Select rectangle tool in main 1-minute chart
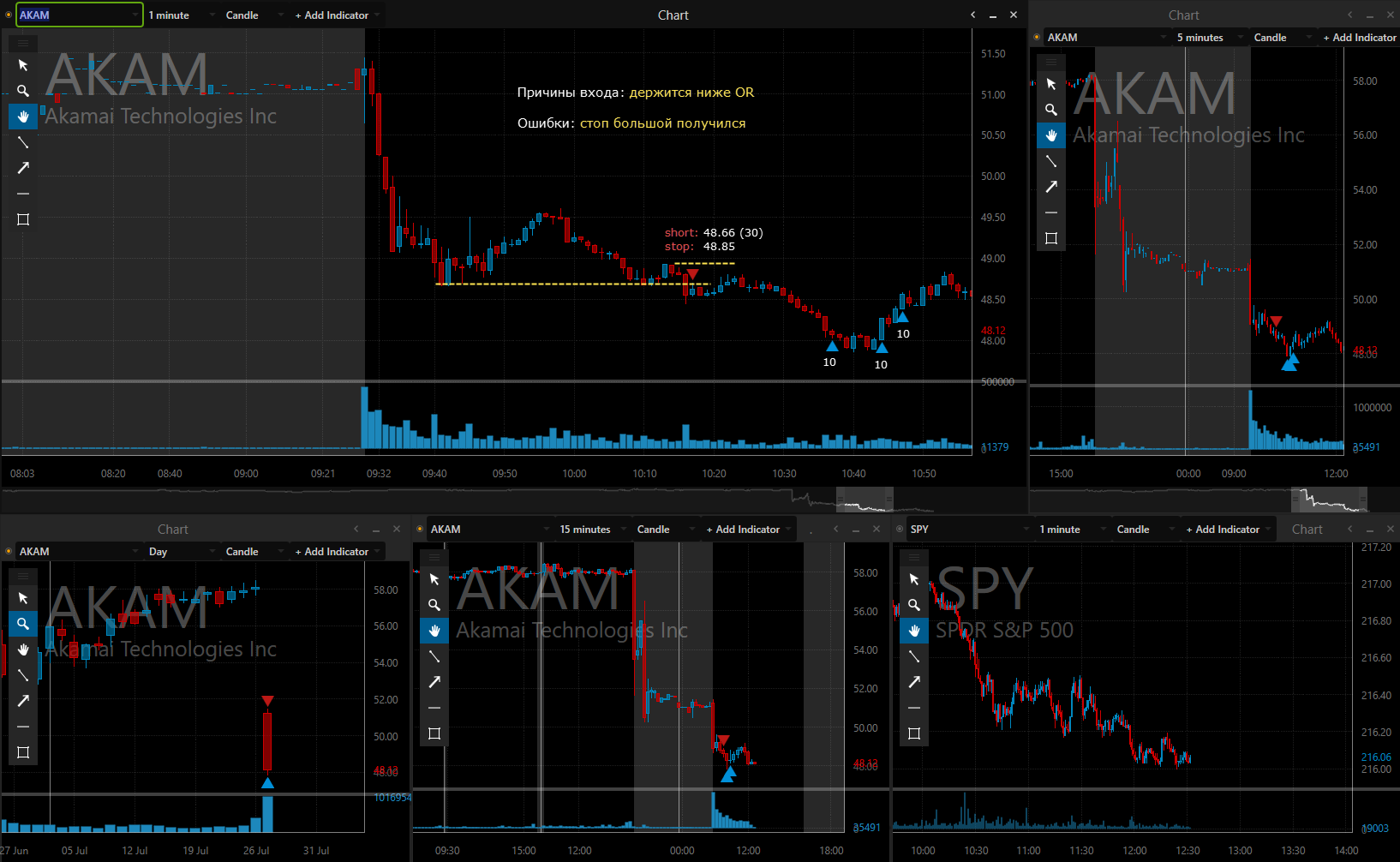This screenshot has width=1400, height=862. coord(23,219)
